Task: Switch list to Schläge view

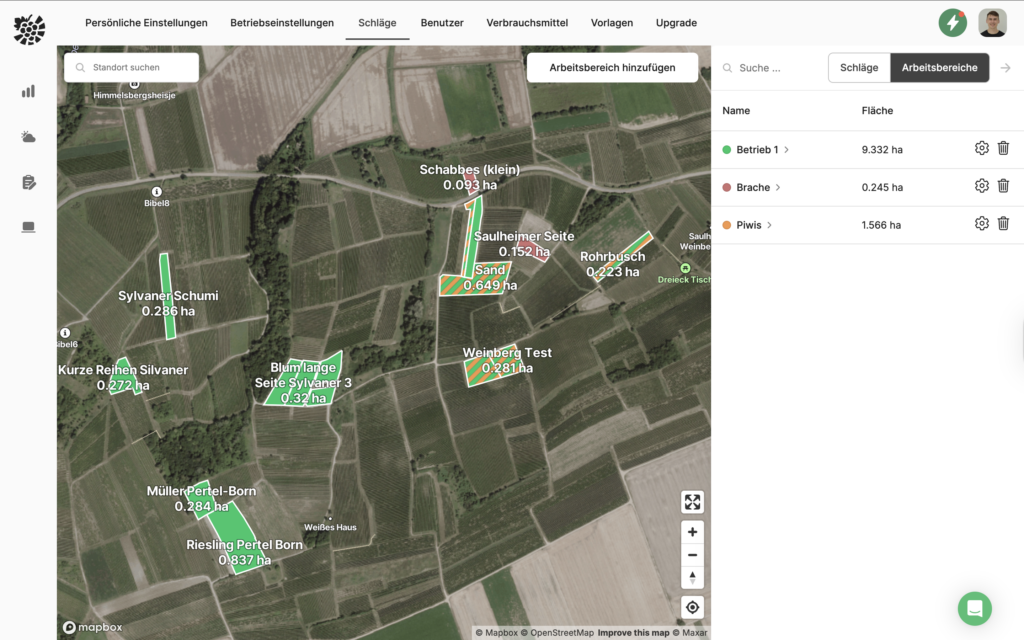Action: pos(858,68)
